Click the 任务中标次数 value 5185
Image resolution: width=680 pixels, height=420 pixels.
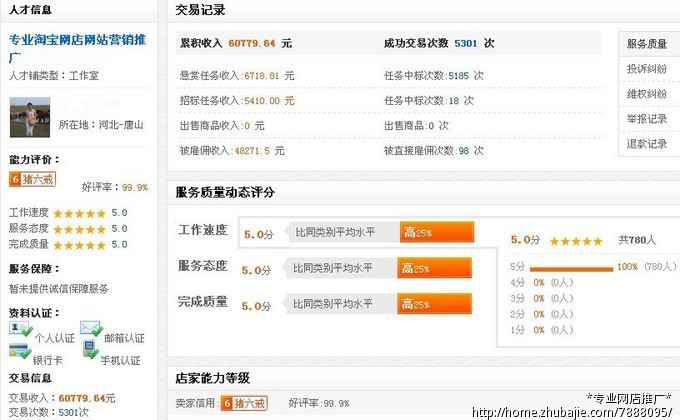click(458, 76)
